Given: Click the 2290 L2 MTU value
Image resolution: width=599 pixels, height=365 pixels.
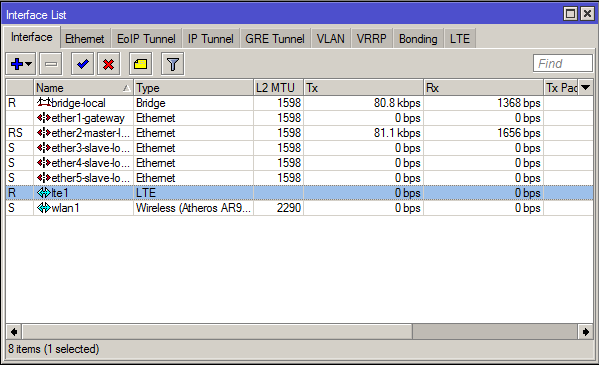Looking at the screenshot, I should click(x=289, y=208).
